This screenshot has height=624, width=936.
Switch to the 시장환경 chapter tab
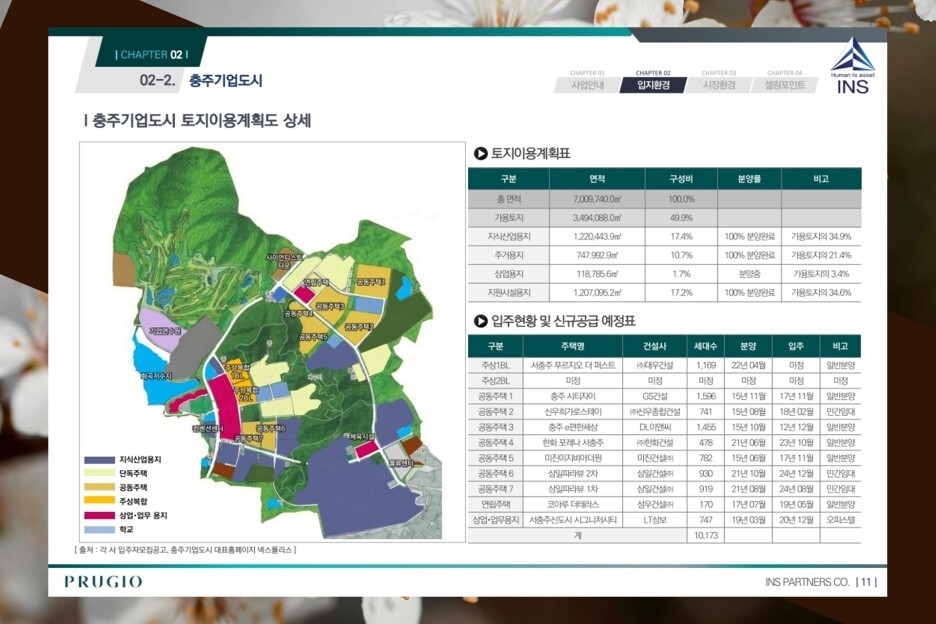[x=719, y=85]
